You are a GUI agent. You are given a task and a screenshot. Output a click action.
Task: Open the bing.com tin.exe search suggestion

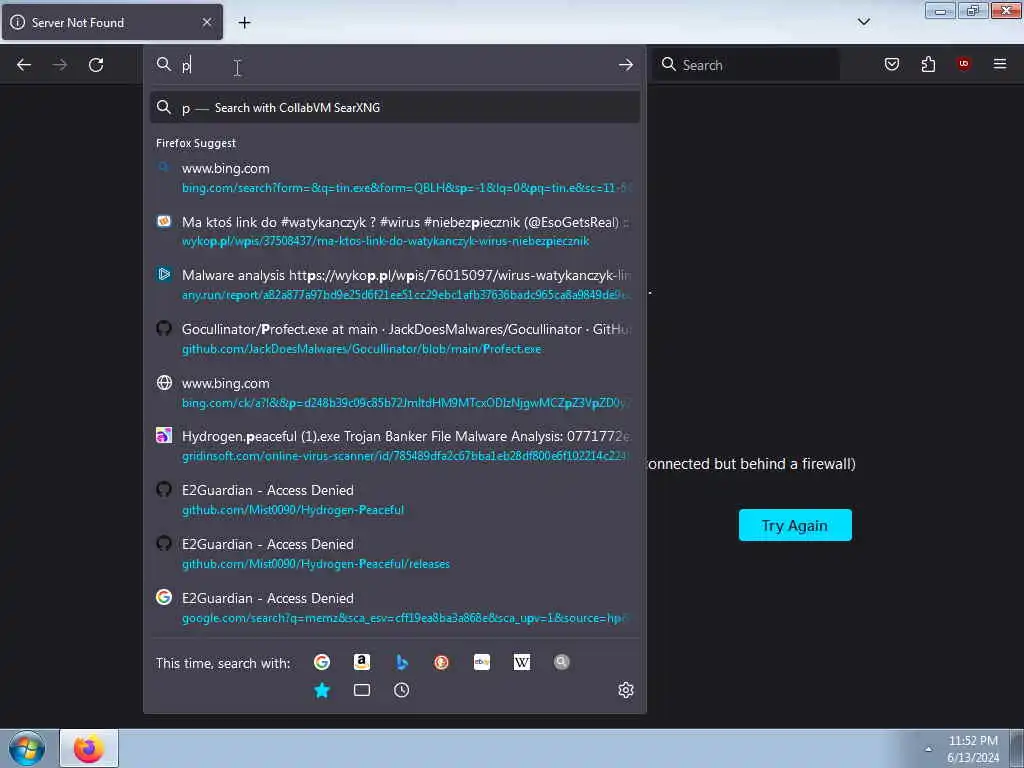(394, 178)
